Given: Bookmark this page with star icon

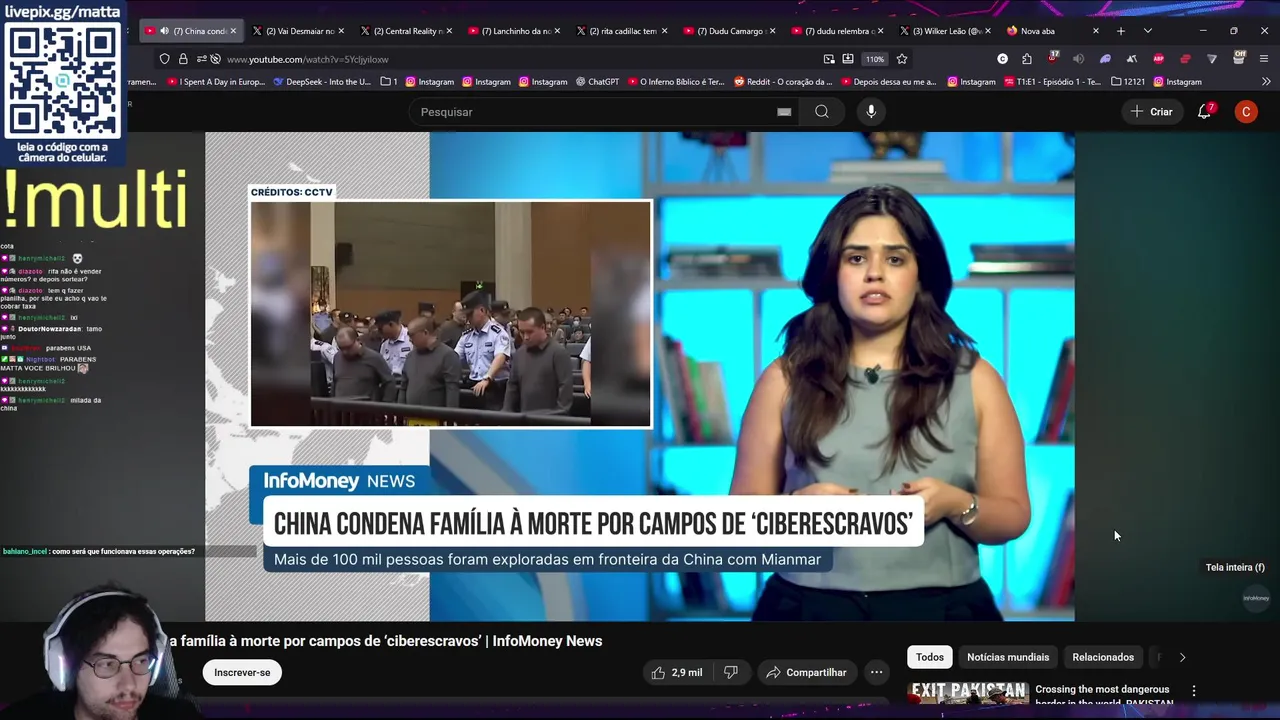Looking at the screenshot, I should pos(902,59).
